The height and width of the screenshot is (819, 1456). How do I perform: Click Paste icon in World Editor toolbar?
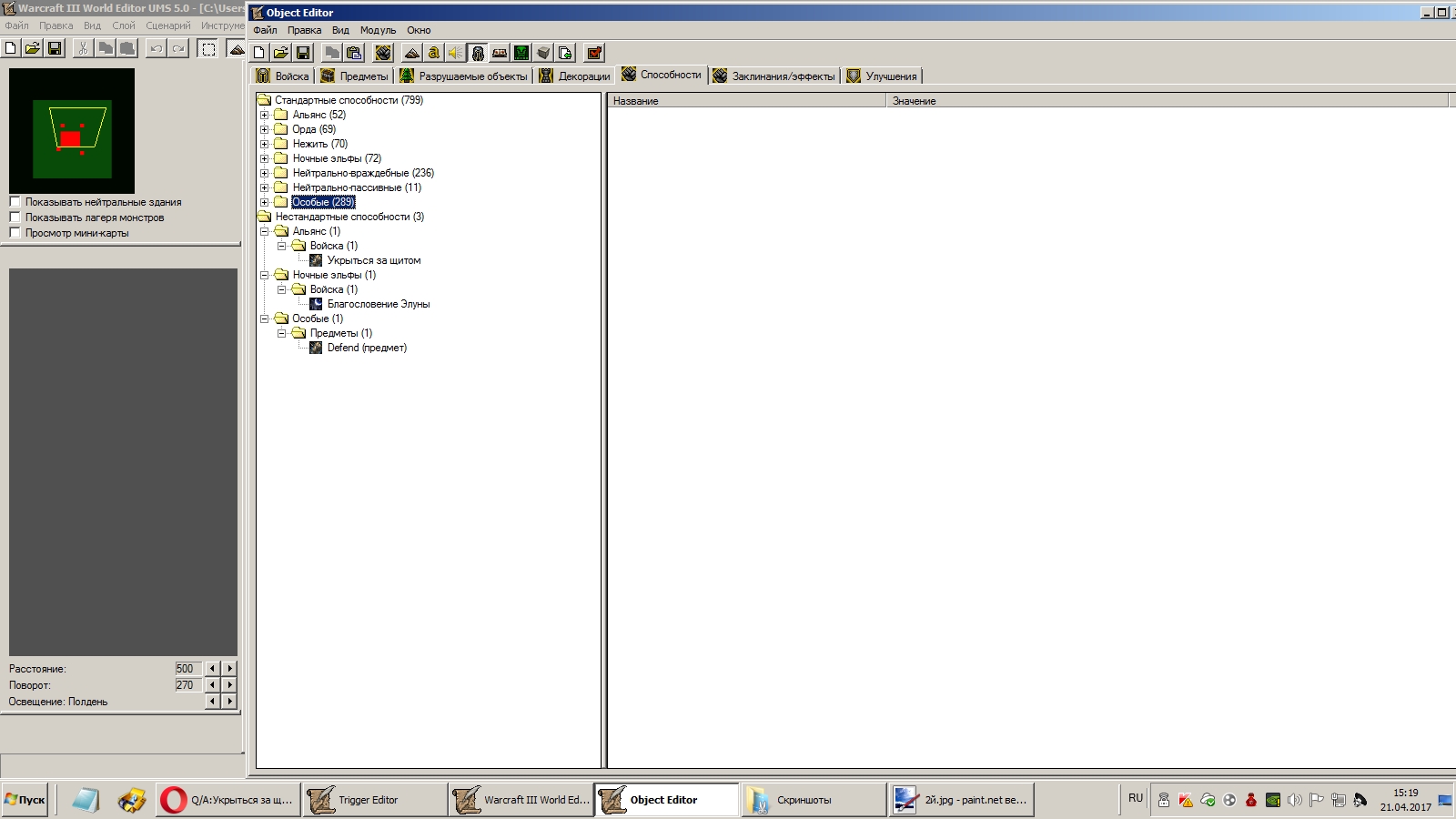(127, 48)
